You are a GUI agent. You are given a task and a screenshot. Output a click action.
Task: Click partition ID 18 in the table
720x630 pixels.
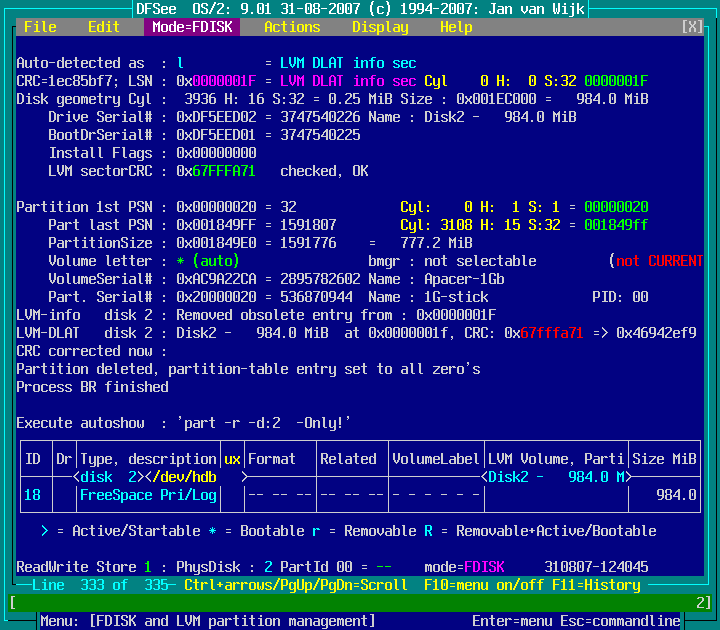click(x=32, y=495)
